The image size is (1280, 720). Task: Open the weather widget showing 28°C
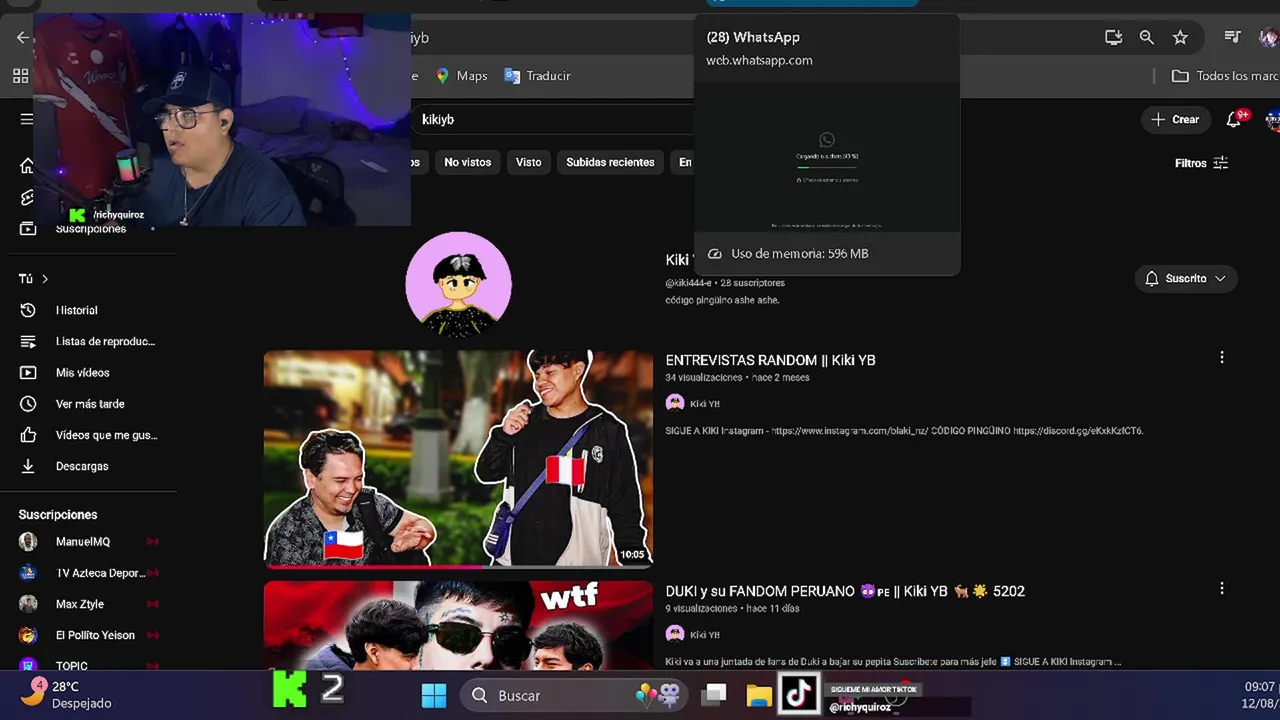[x=67, y=695]
